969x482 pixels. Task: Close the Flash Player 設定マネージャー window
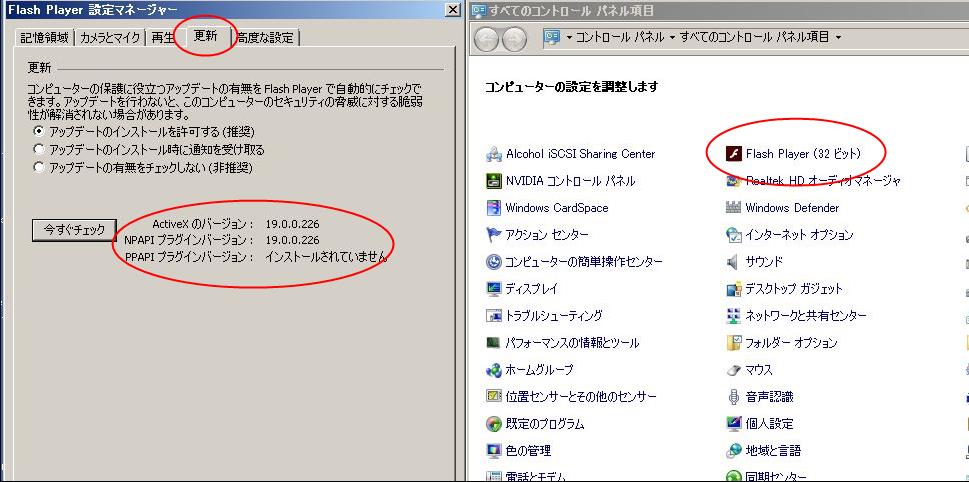pyautogui.click(x=453, y=9)
